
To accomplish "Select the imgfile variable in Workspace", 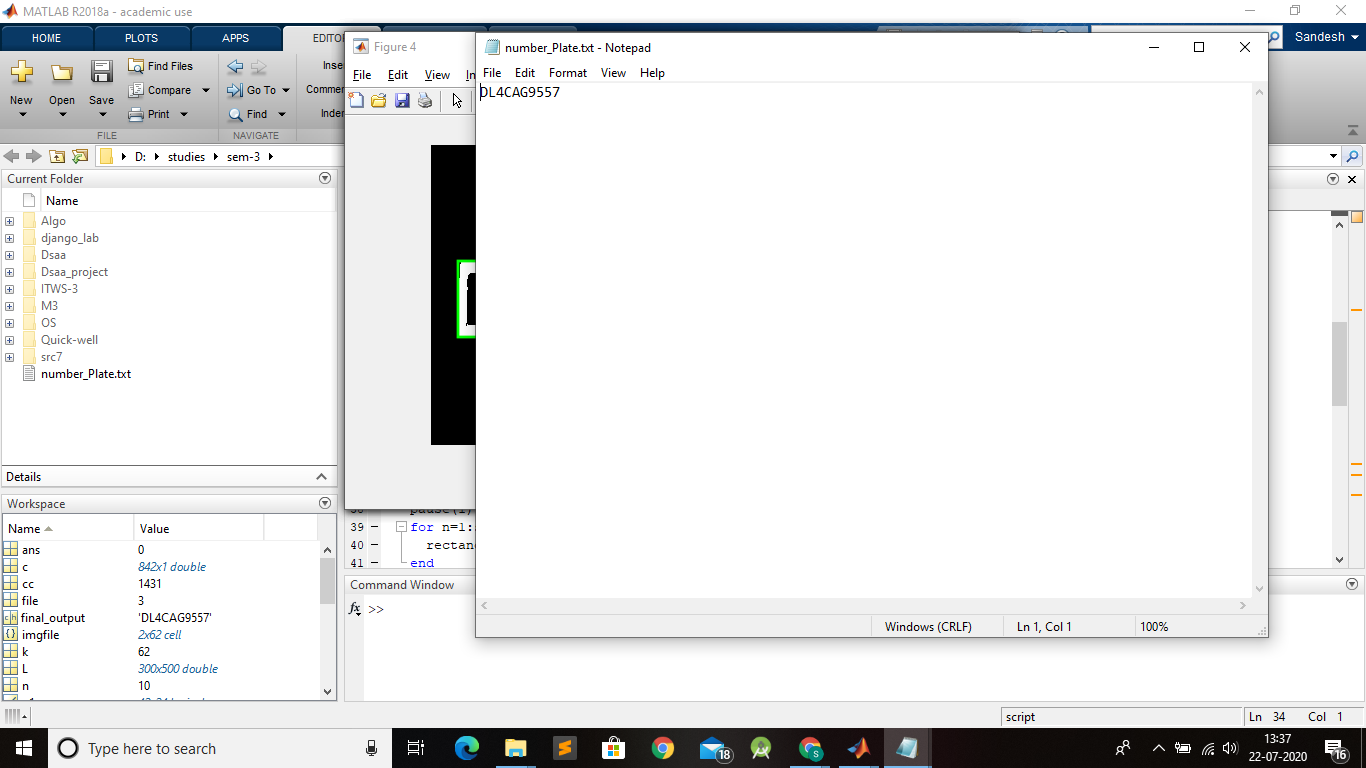I will click(40, 635).
